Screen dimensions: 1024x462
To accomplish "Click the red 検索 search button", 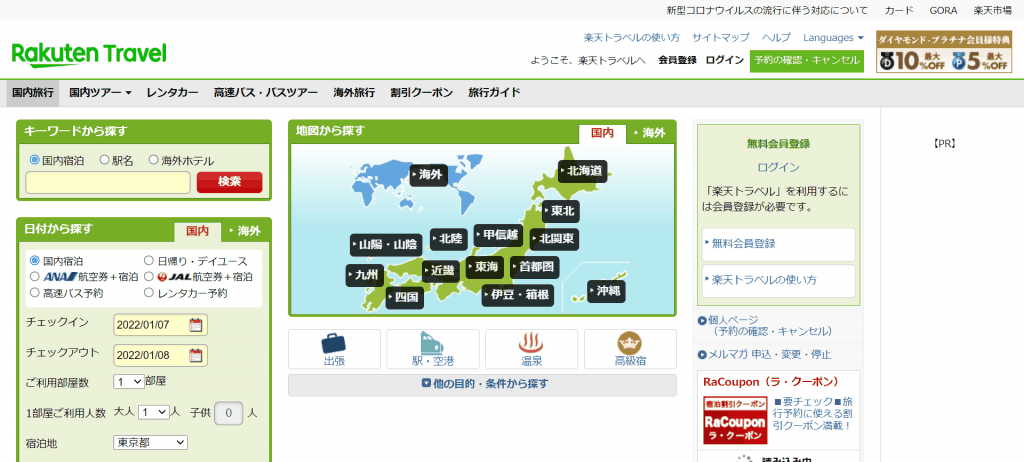I will [229, 182].
